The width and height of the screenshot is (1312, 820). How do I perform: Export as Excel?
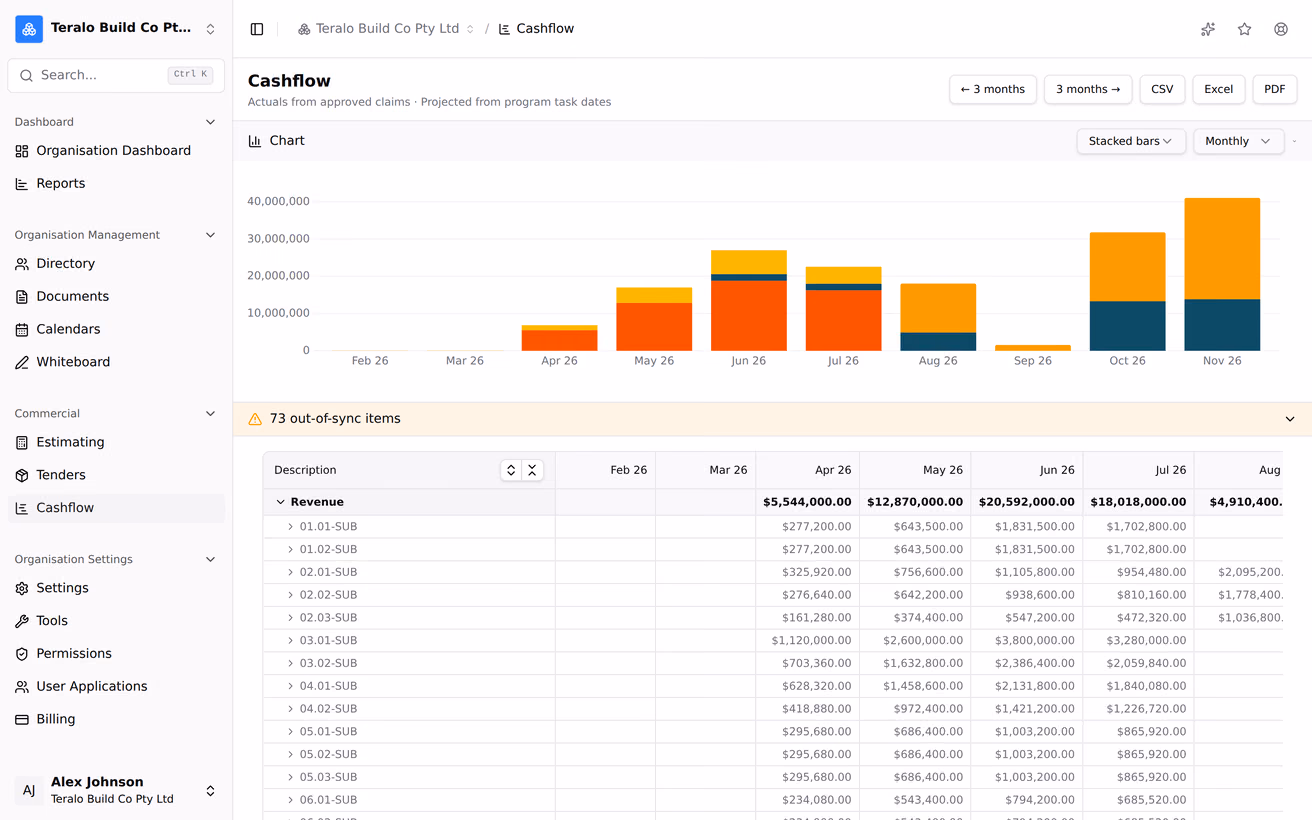point(1218,89)
